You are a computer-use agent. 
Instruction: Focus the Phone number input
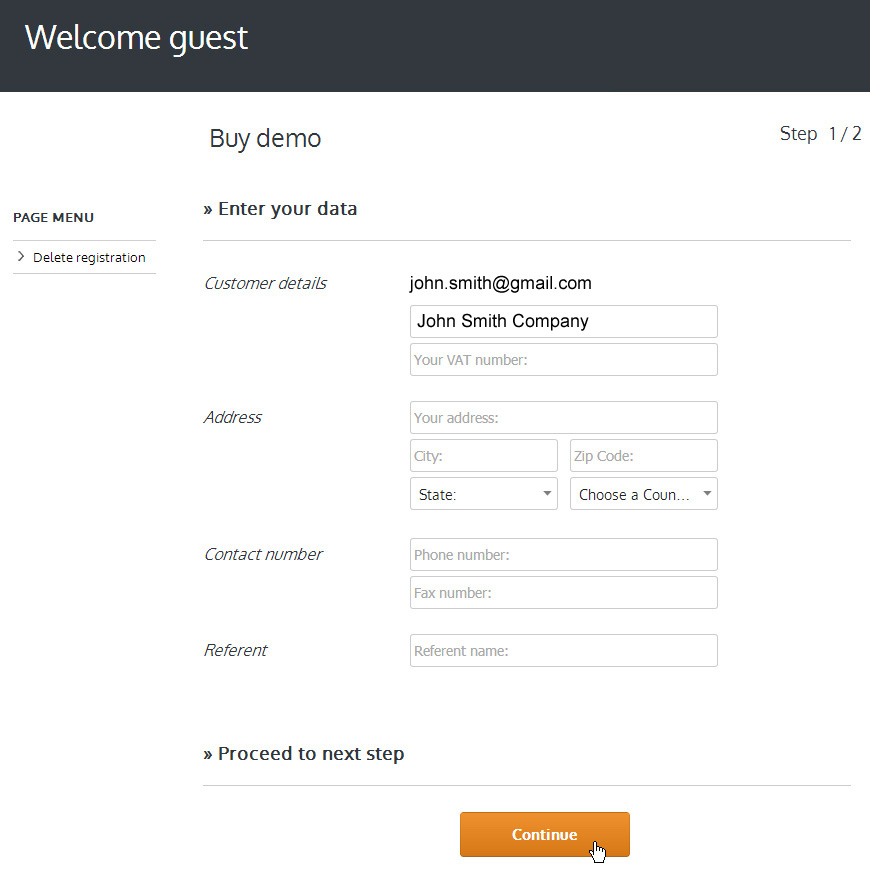coord(564,555)
